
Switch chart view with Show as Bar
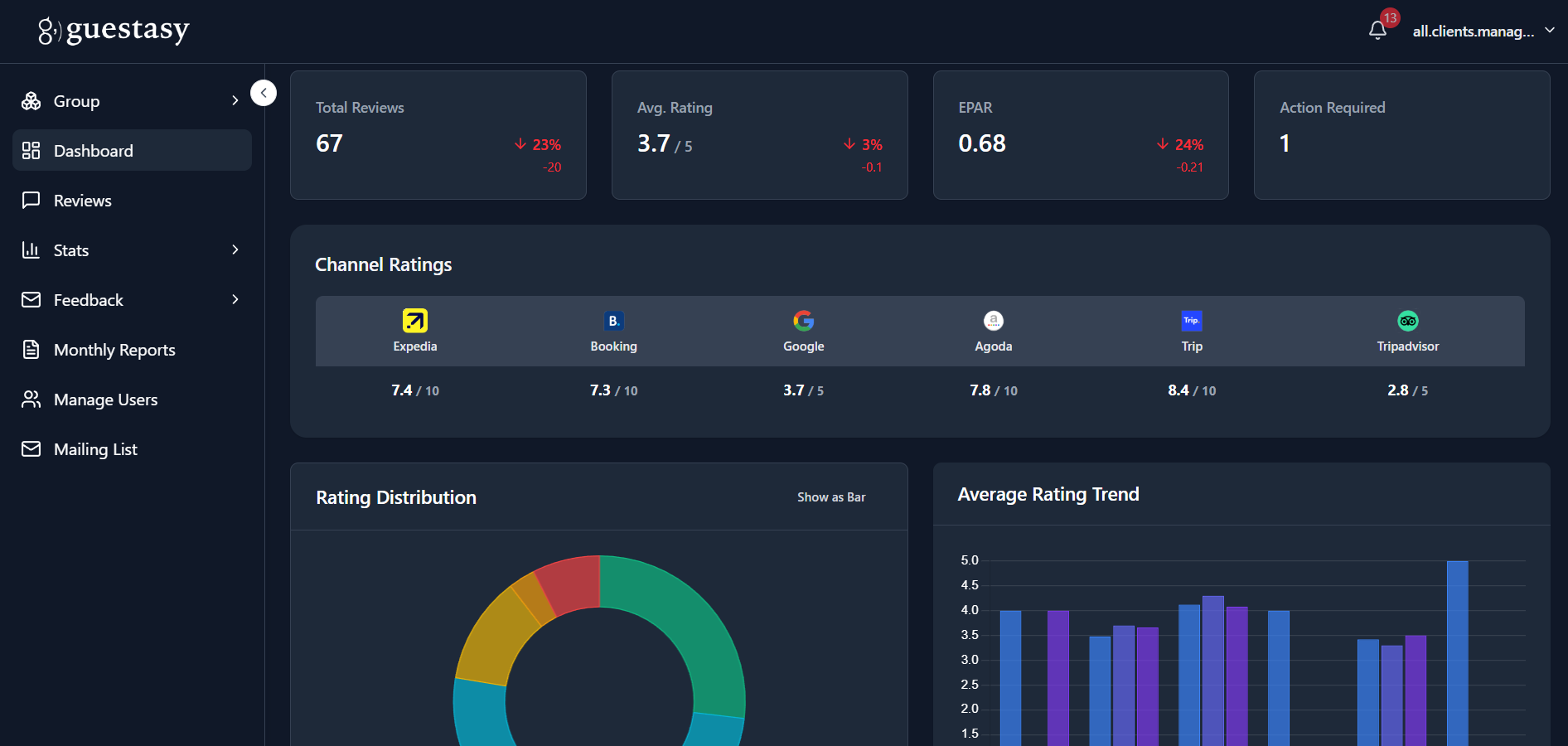tap(830, 497)
